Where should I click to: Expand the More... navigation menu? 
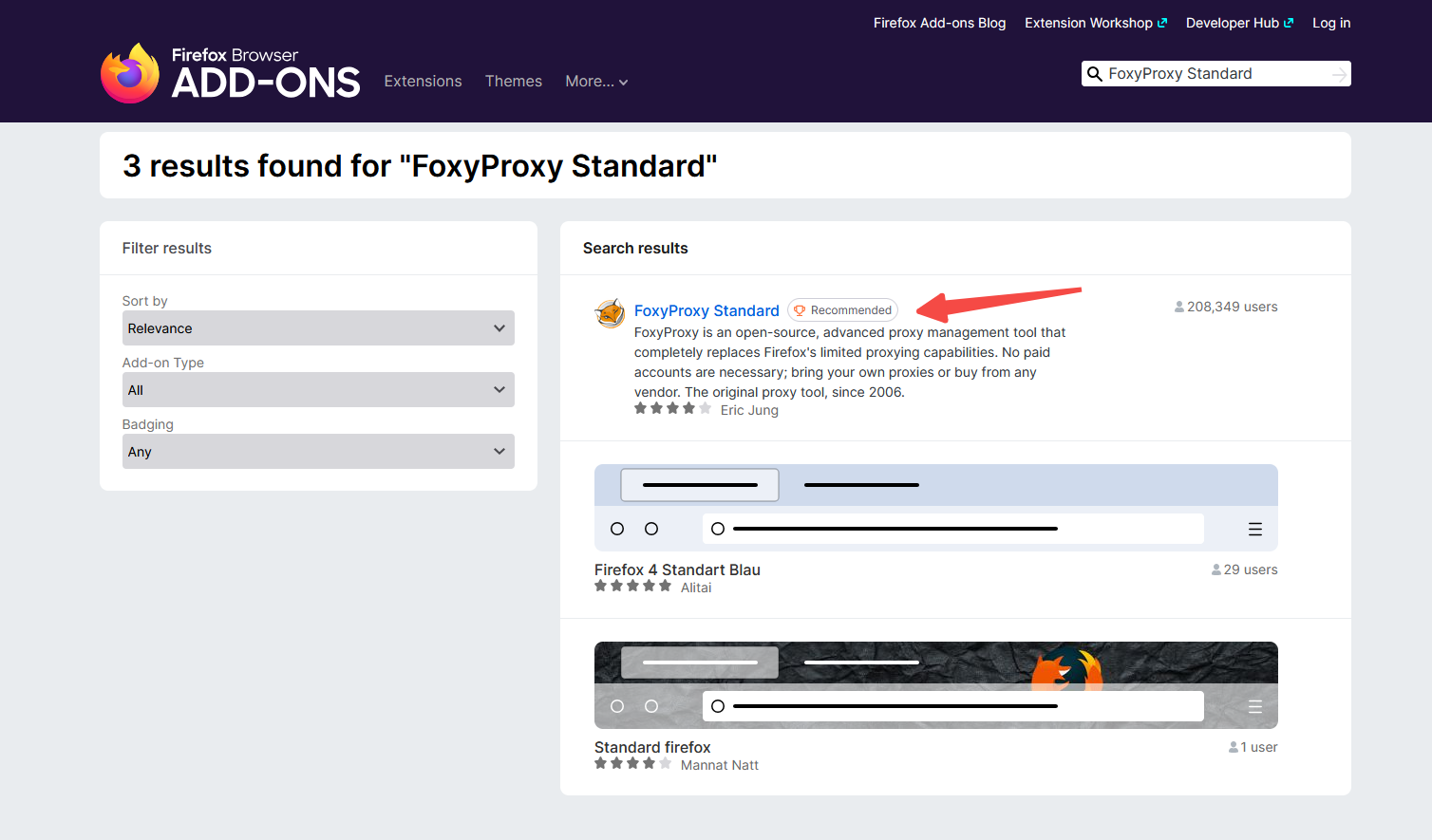pyautogui.click(x=596, y=82)
